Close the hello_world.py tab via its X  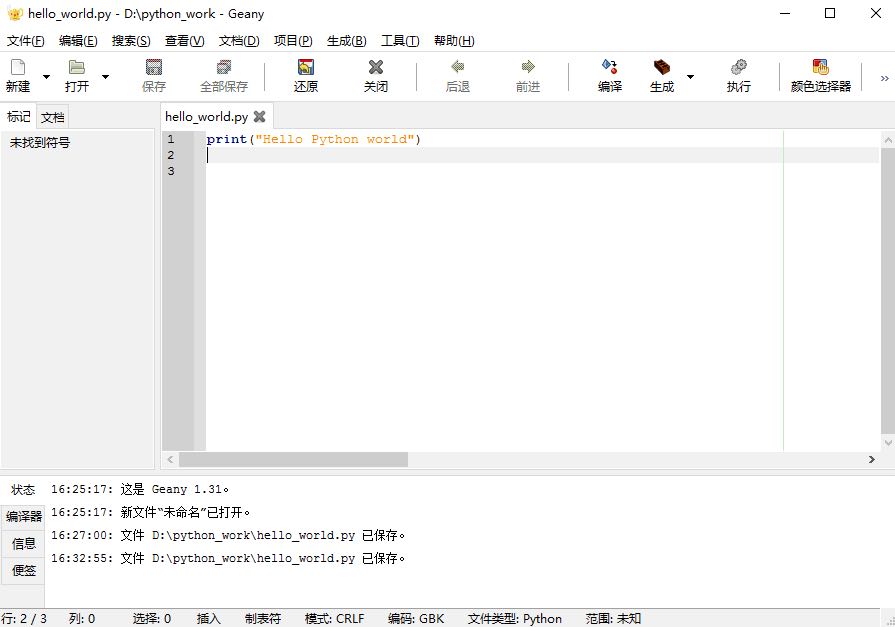tap(260, 116)
